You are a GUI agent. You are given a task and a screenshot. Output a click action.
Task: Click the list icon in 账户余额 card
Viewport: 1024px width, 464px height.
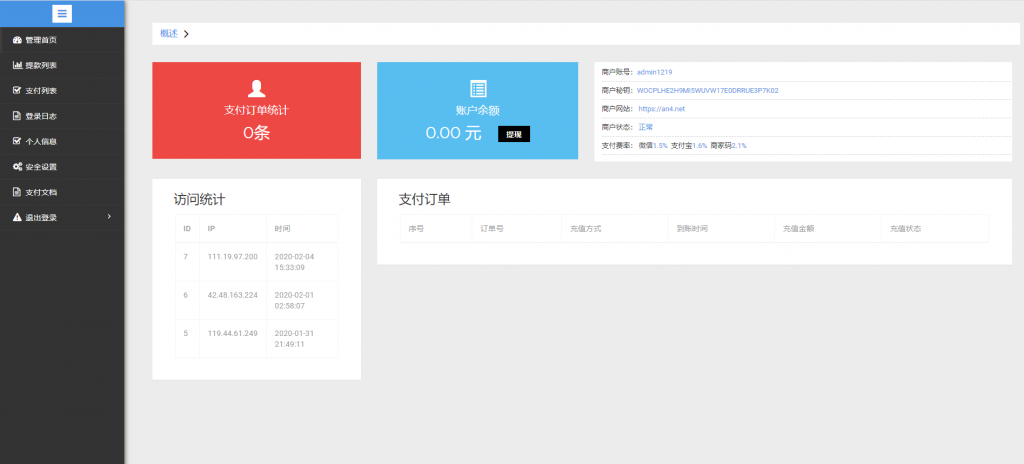tap(478, 88)
